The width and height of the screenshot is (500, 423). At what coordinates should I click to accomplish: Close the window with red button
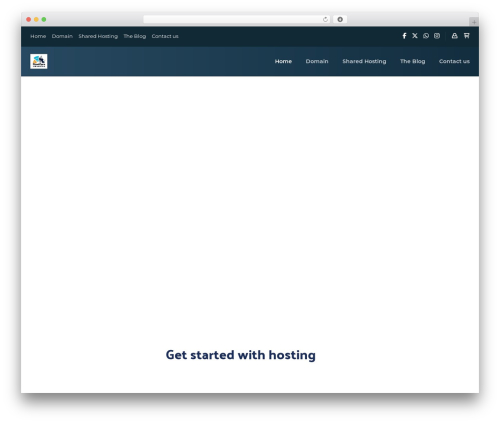[x=29, y=19]
